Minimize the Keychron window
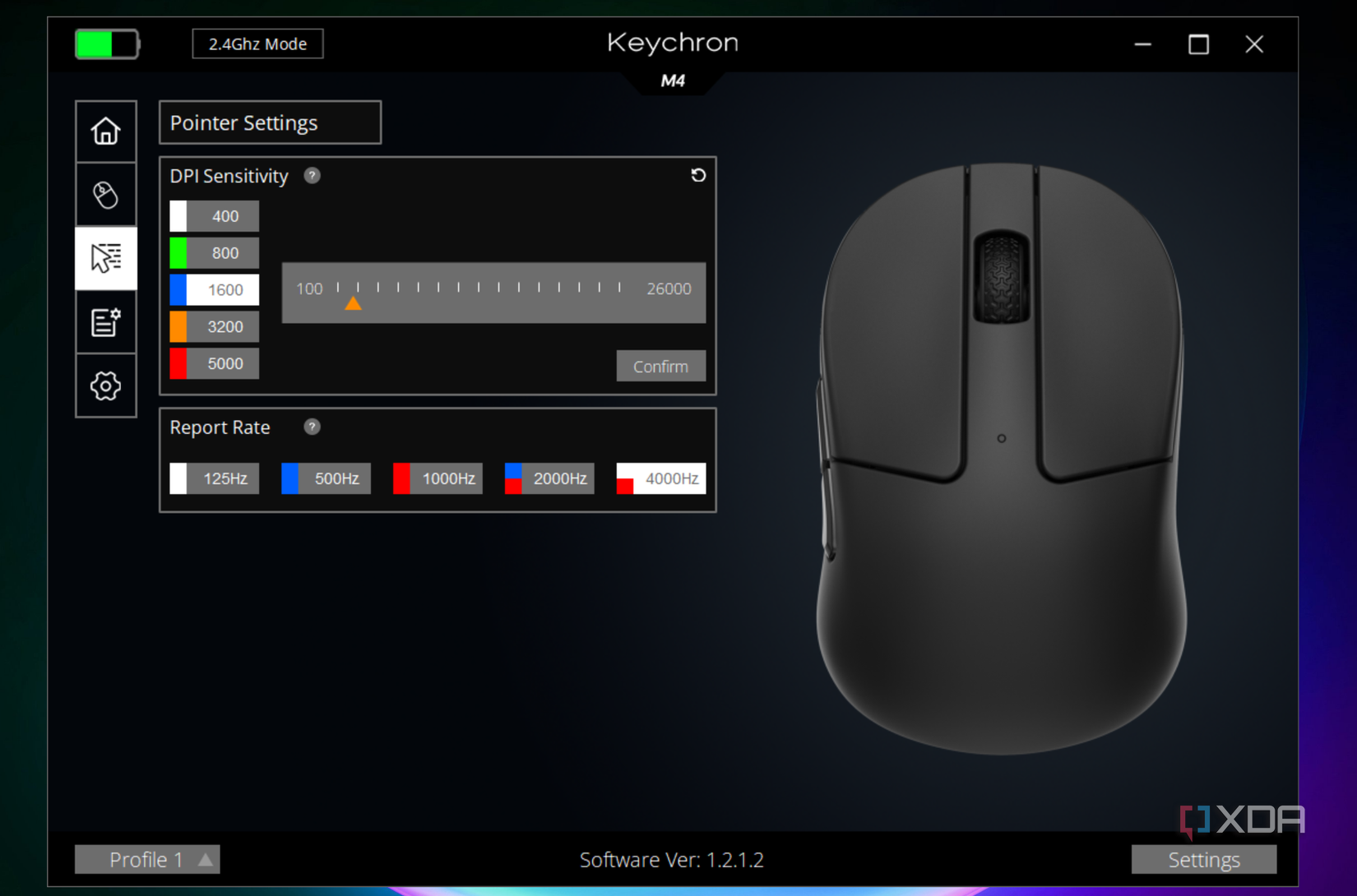Image resolution: width=1357 pixels, height=896 pixels. point(1142,44)
